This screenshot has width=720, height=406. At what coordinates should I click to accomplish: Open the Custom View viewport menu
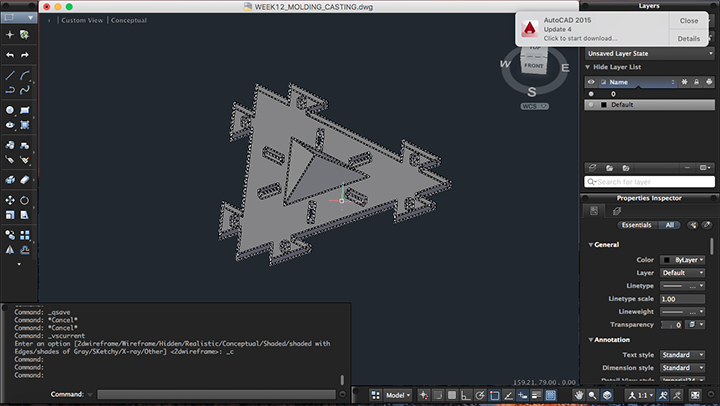coord(82,20)
